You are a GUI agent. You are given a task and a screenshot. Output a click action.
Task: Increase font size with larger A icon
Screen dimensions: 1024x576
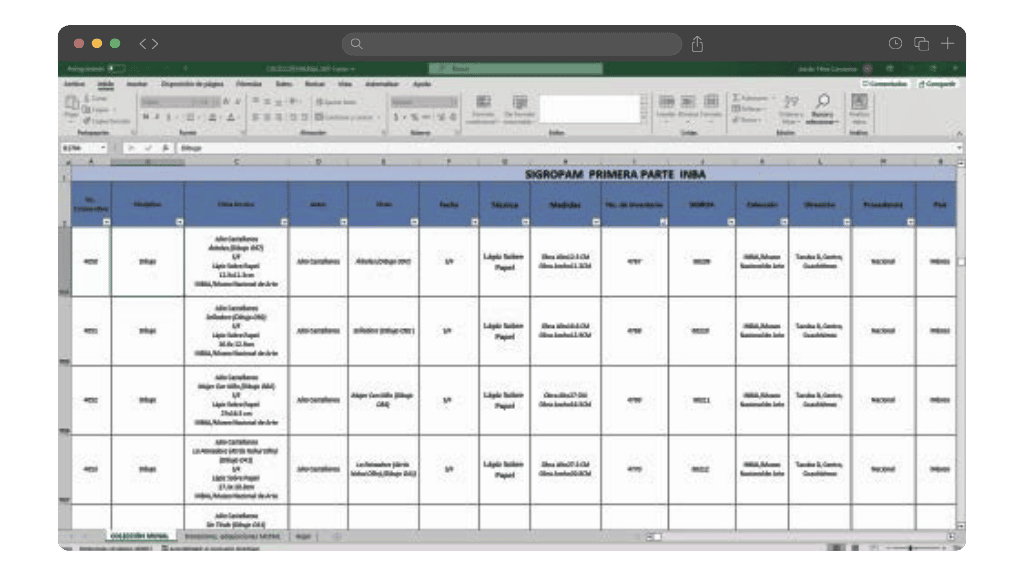227,102
